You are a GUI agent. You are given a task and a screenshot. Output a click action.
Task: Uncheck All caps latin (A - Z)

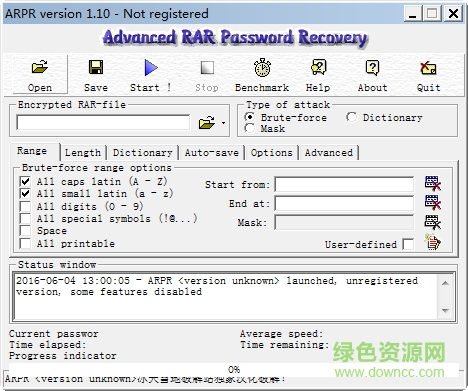pos(25,181)
